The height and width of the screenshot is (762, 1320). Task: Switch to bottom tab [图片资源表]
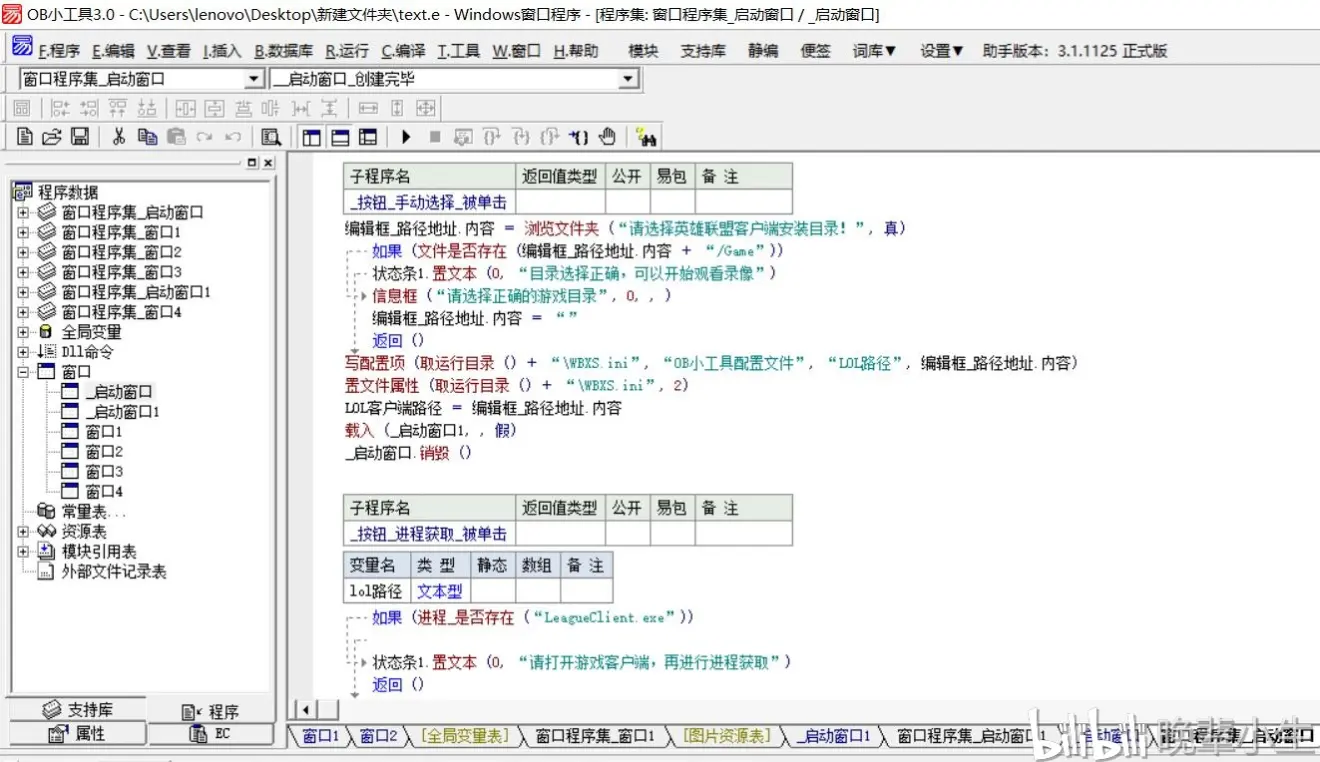[x=727, y=737]
